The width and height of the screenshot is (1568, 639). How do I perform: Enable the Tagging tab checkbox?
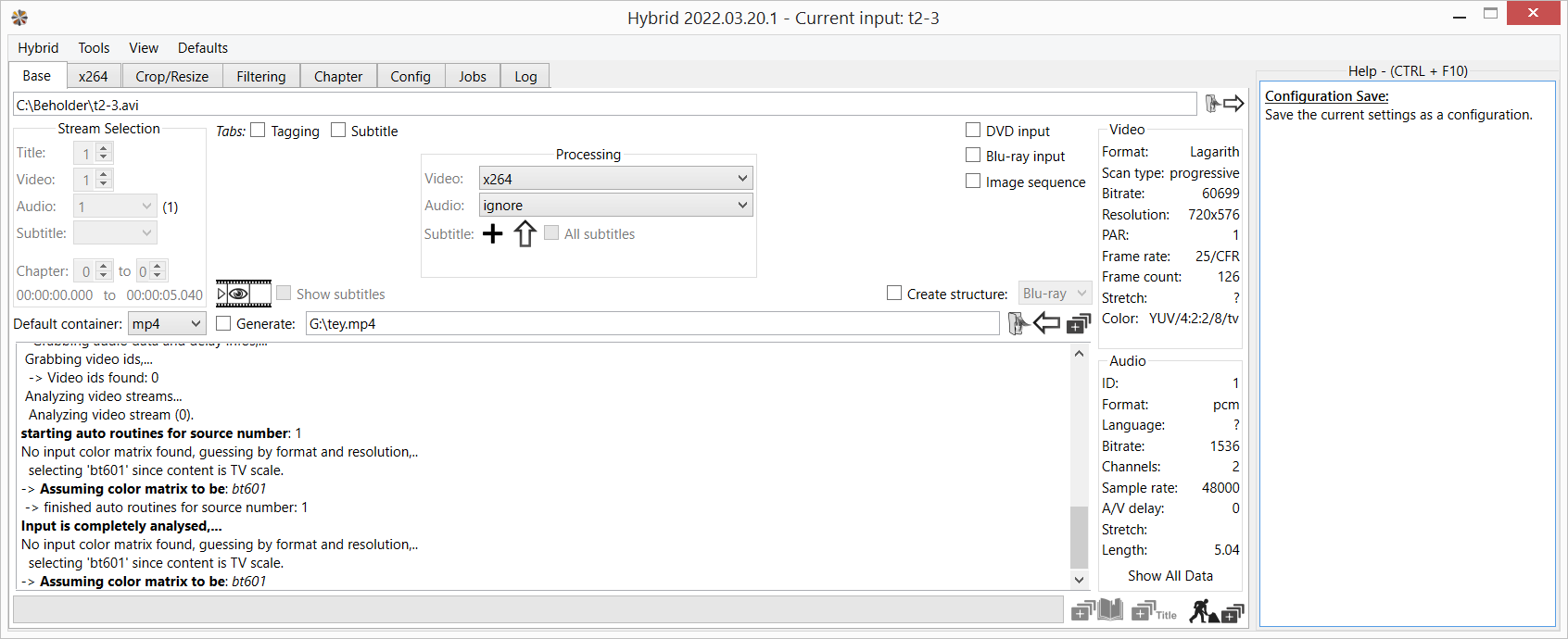pyautogui.click(x=258, y=131)
